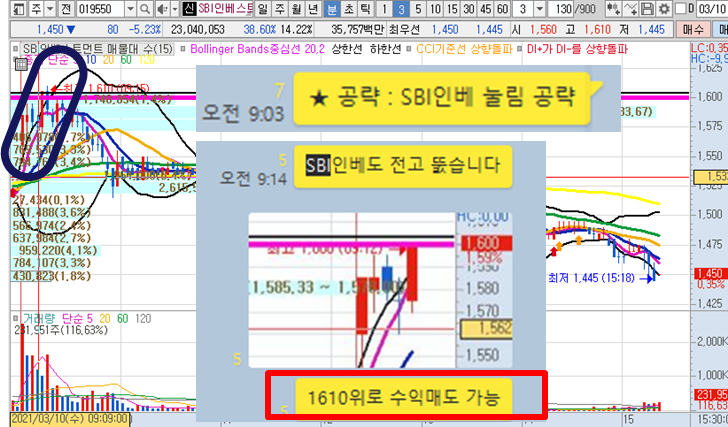The width and height of the screenshot is (728, 427).
Task: Click the -5.23% change rate value
Action: click(x=144, y=30)
